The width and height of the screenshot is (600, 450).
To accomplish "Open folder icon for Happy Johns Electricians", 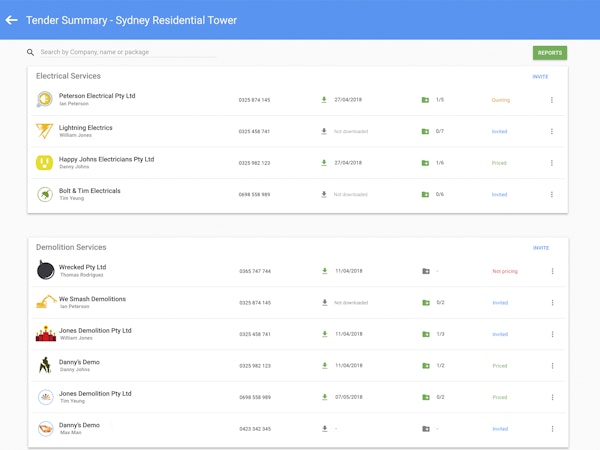I will (x=426, y=163).
